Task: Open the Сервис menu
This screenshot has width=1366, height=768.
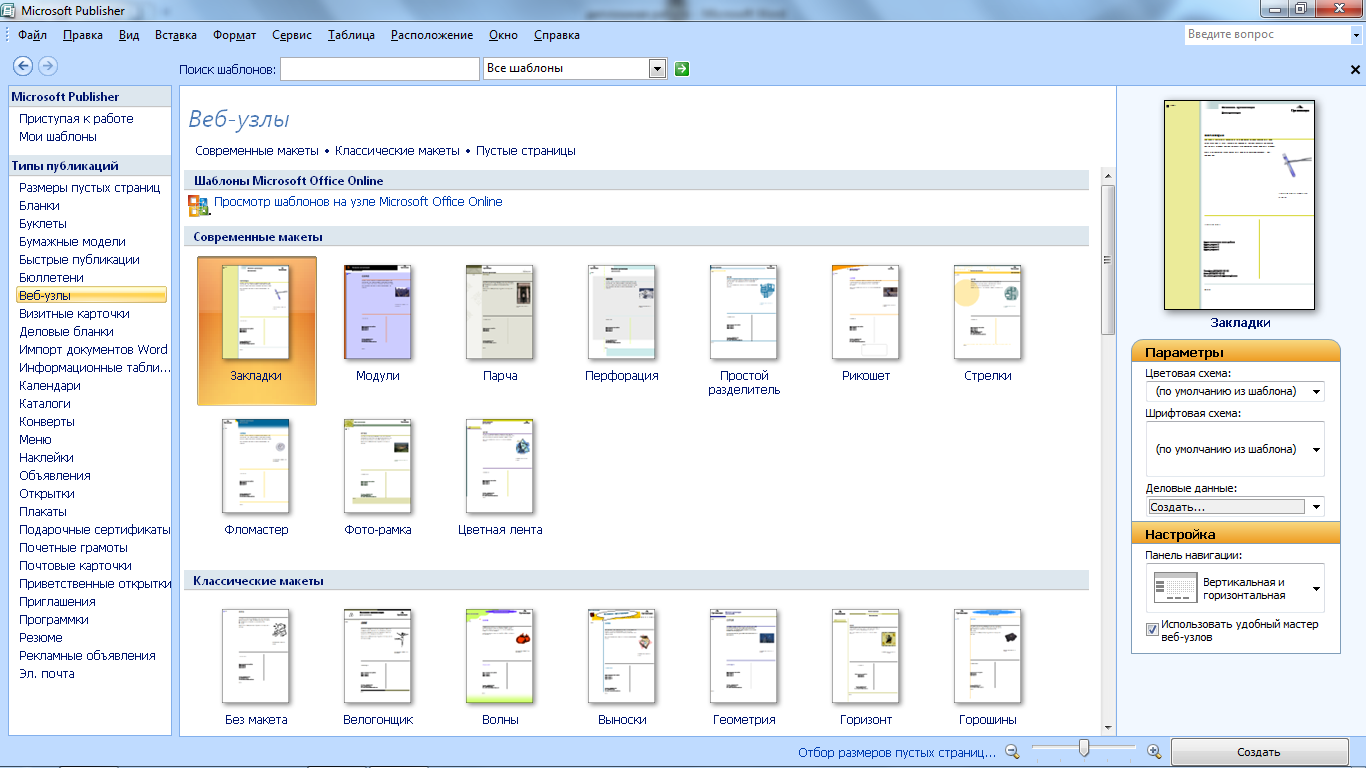Action: tap(292, 35)
